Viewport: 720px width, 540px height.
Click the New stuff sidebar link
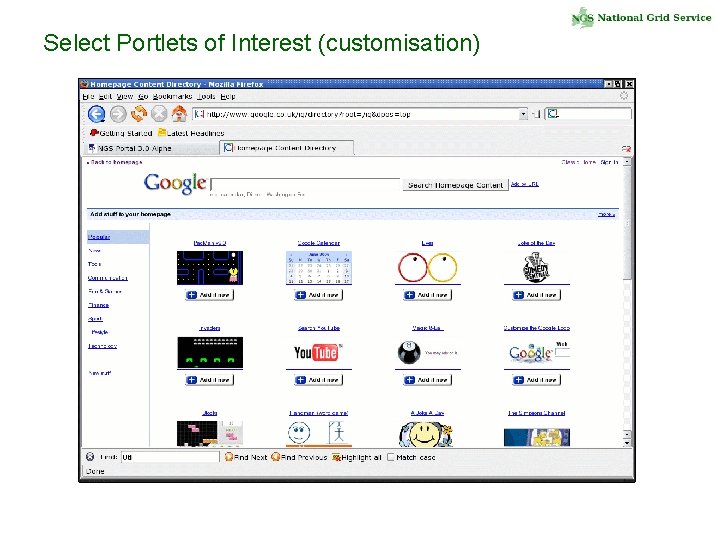[x=100, y=373]
